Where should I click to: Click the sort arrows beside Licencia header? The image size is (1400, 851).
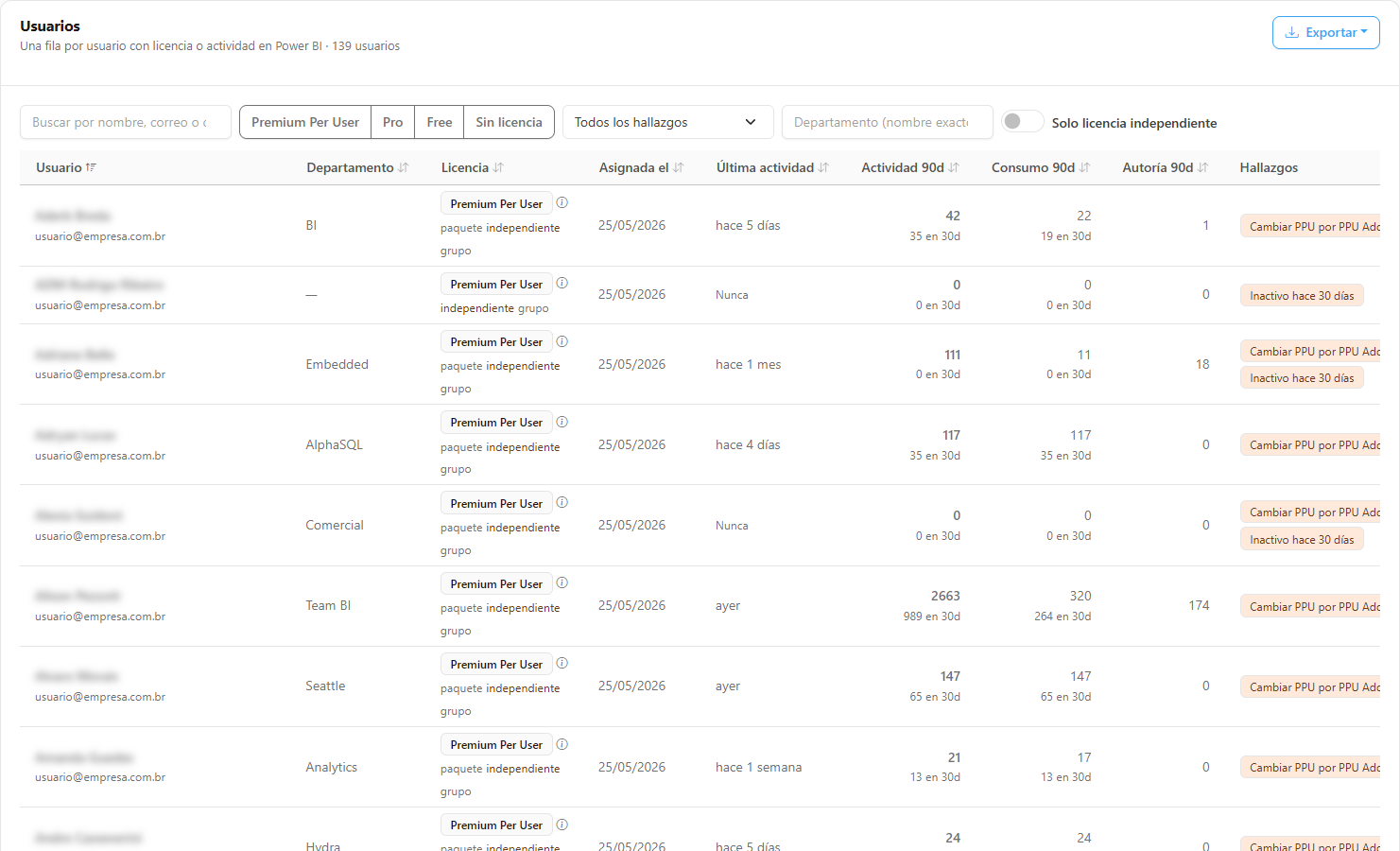(498, 167)
